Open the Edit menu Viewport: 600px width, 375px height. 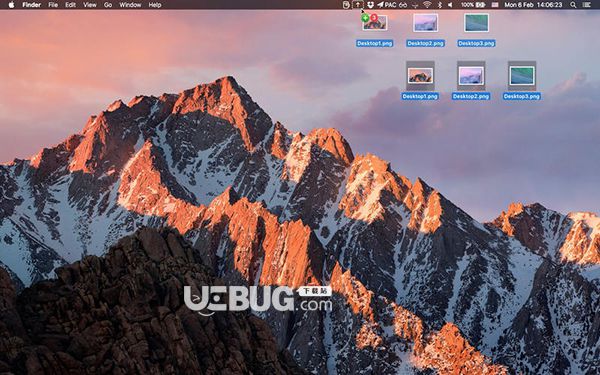70,5
